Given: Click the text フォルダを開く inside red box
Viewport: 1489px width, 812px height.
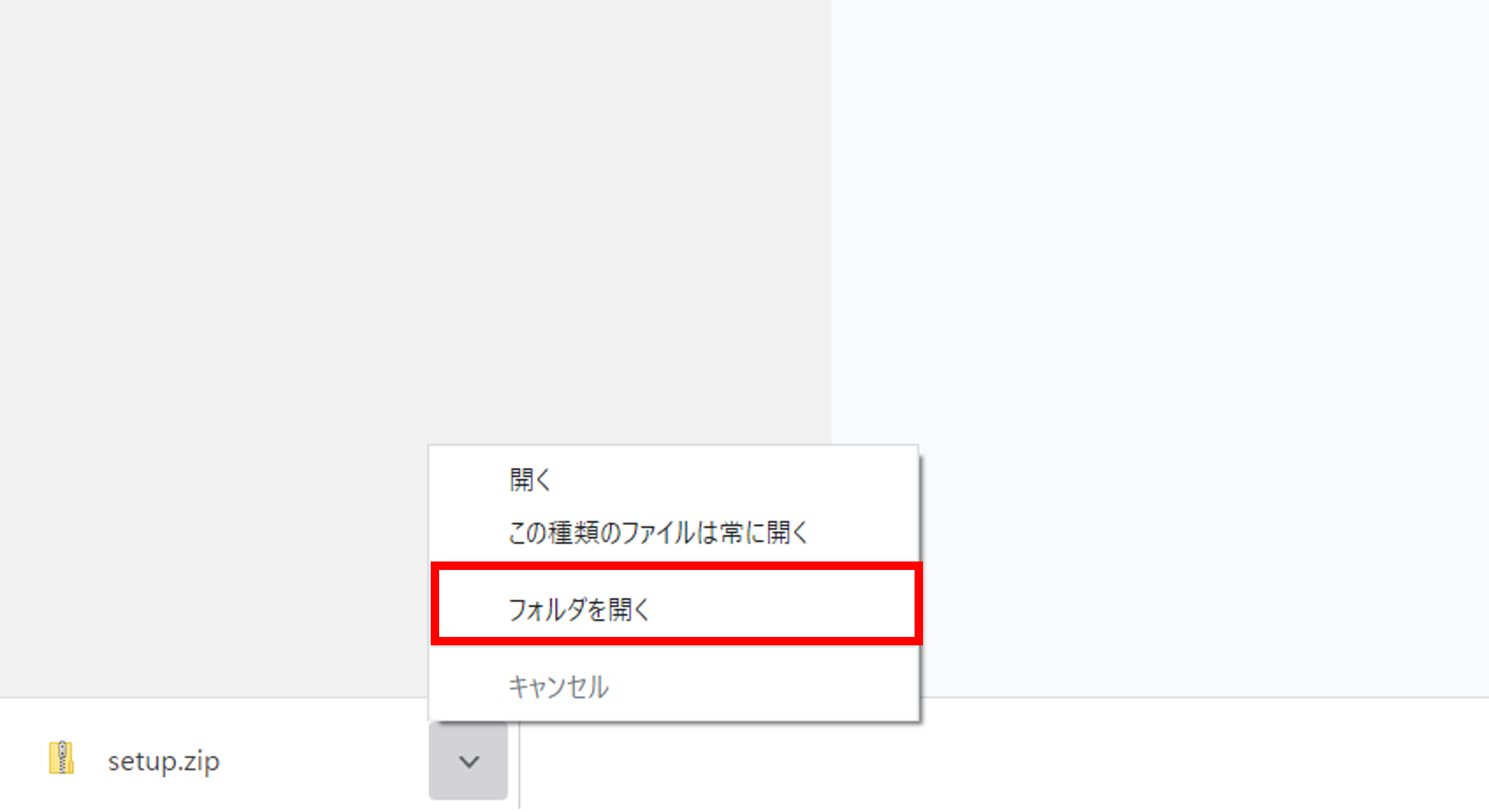Looking at the screenshot, I should 579,609.
